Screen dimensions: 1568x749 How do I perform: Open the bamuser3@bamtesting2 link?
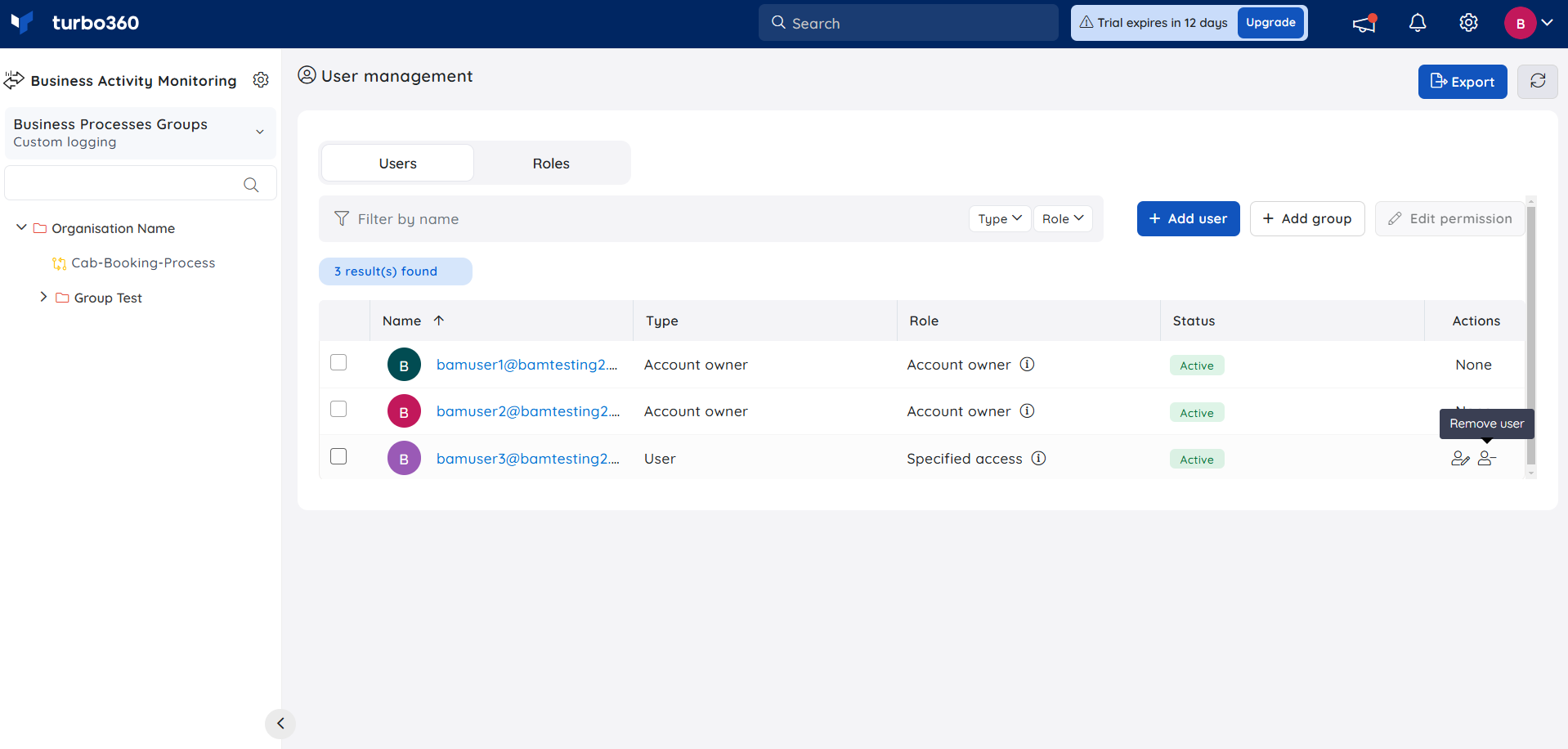coord(528,459)
